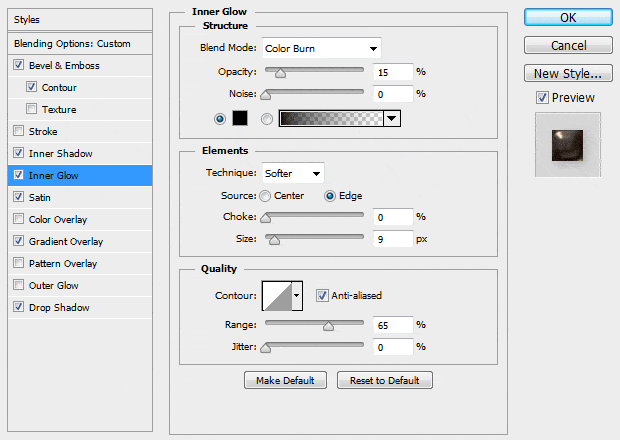Image resolution: width=620 pixels, height=440 pixels.
Task: Select the Center source radio button
Action: tap(265, 196)
